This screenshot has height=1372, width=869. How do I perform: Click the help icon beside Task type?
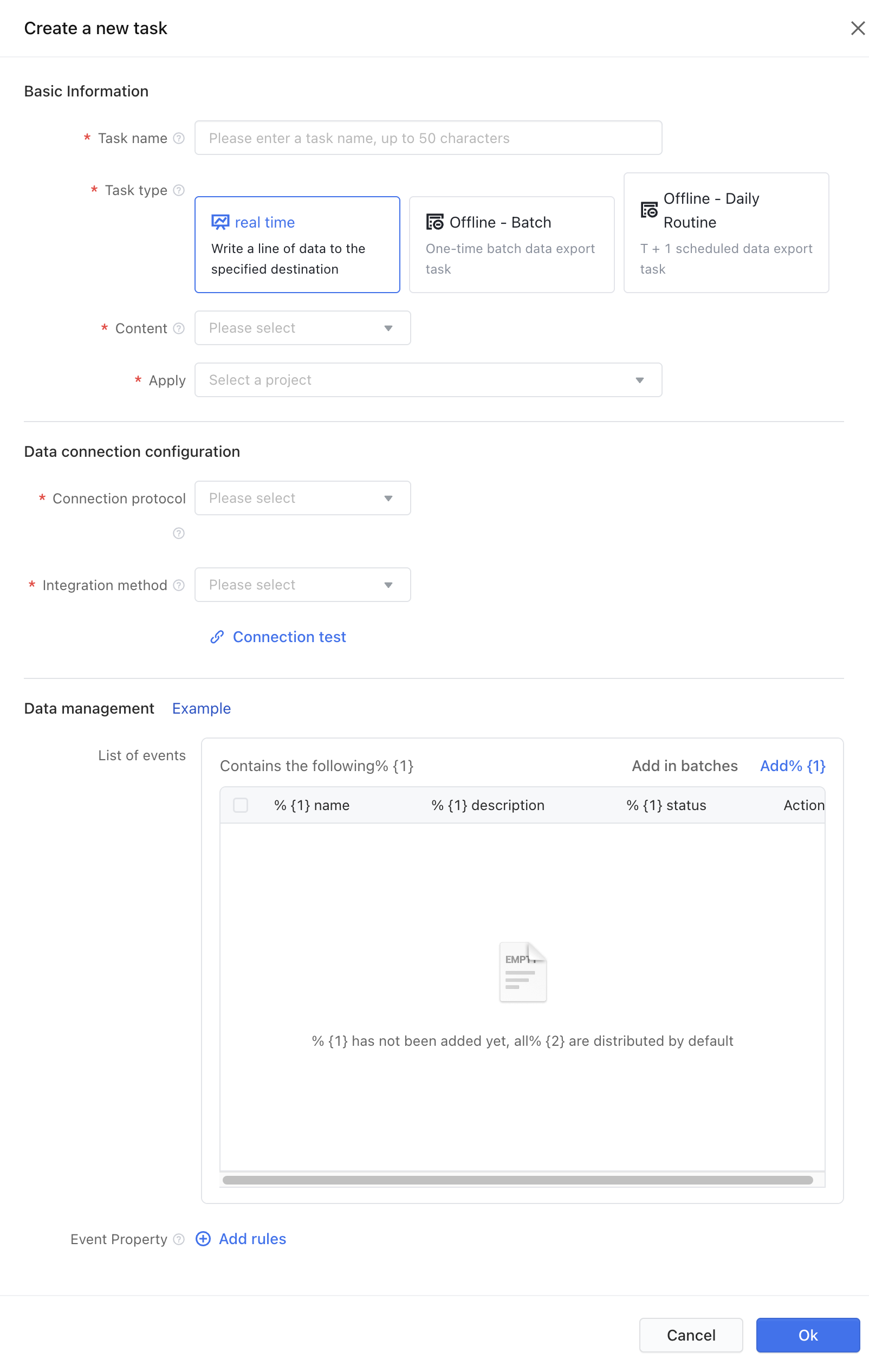click(x=178, y=190)
